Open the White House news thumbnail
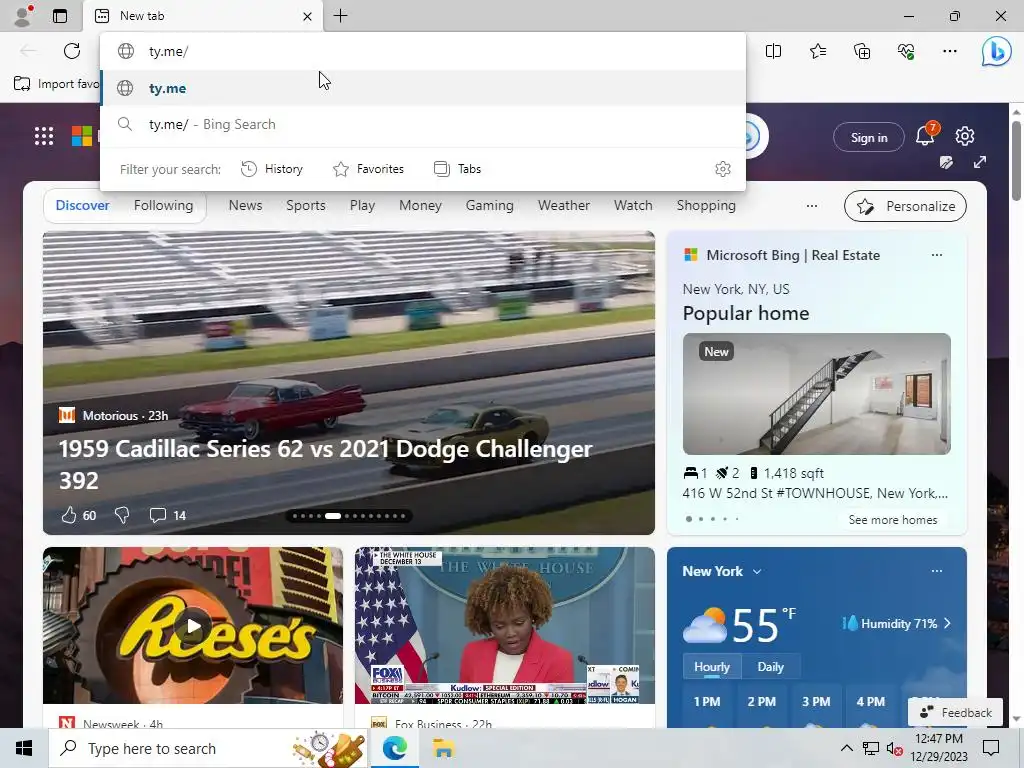This screenshot has width=1024, height=768. click(x=505, y=626)
